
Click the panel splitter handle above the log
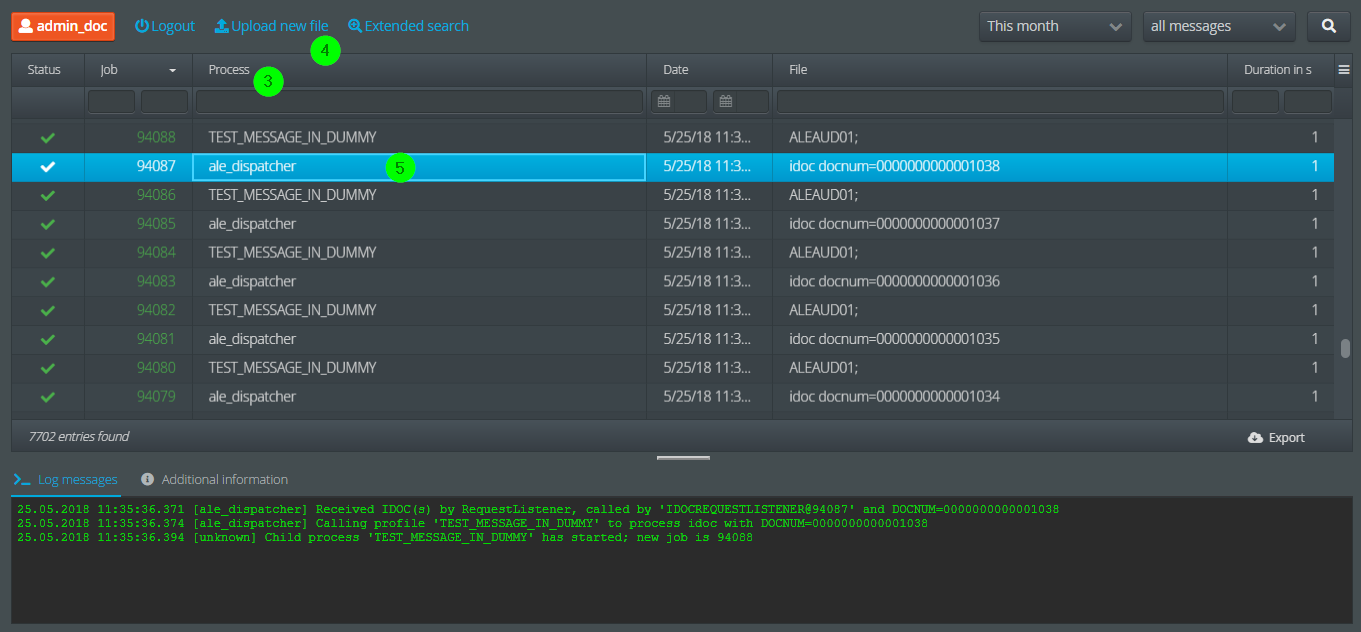(x=683, y=457)
